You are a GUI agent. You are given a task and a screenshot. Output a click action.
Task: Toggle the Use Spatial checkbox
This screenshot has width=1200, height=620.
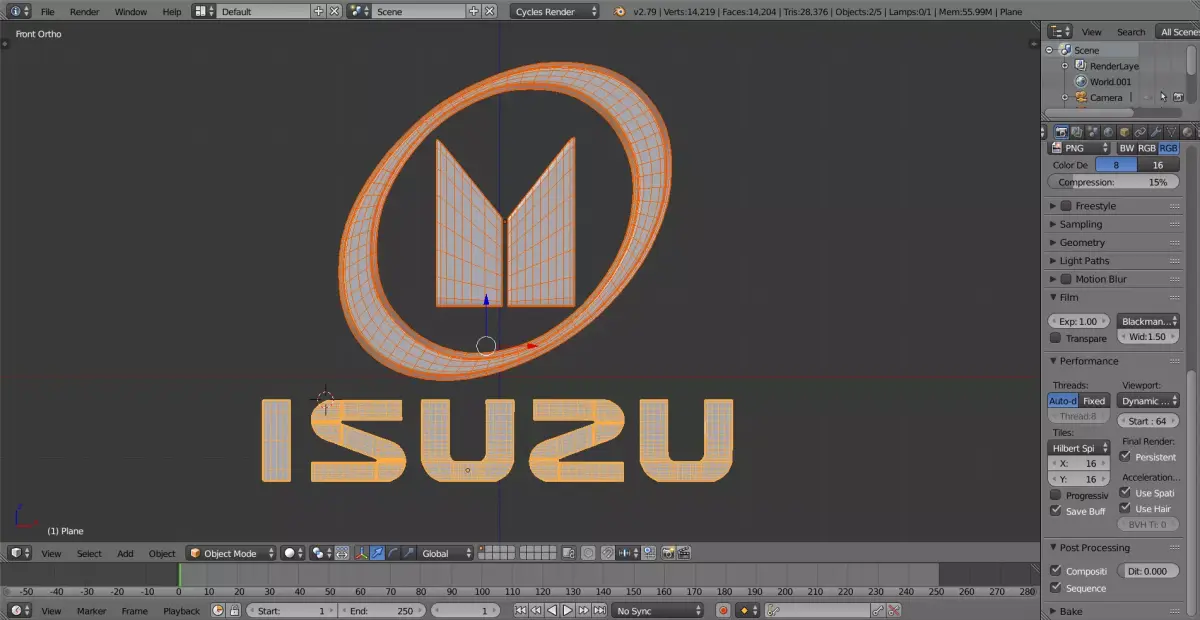[x=1125, y=492]
